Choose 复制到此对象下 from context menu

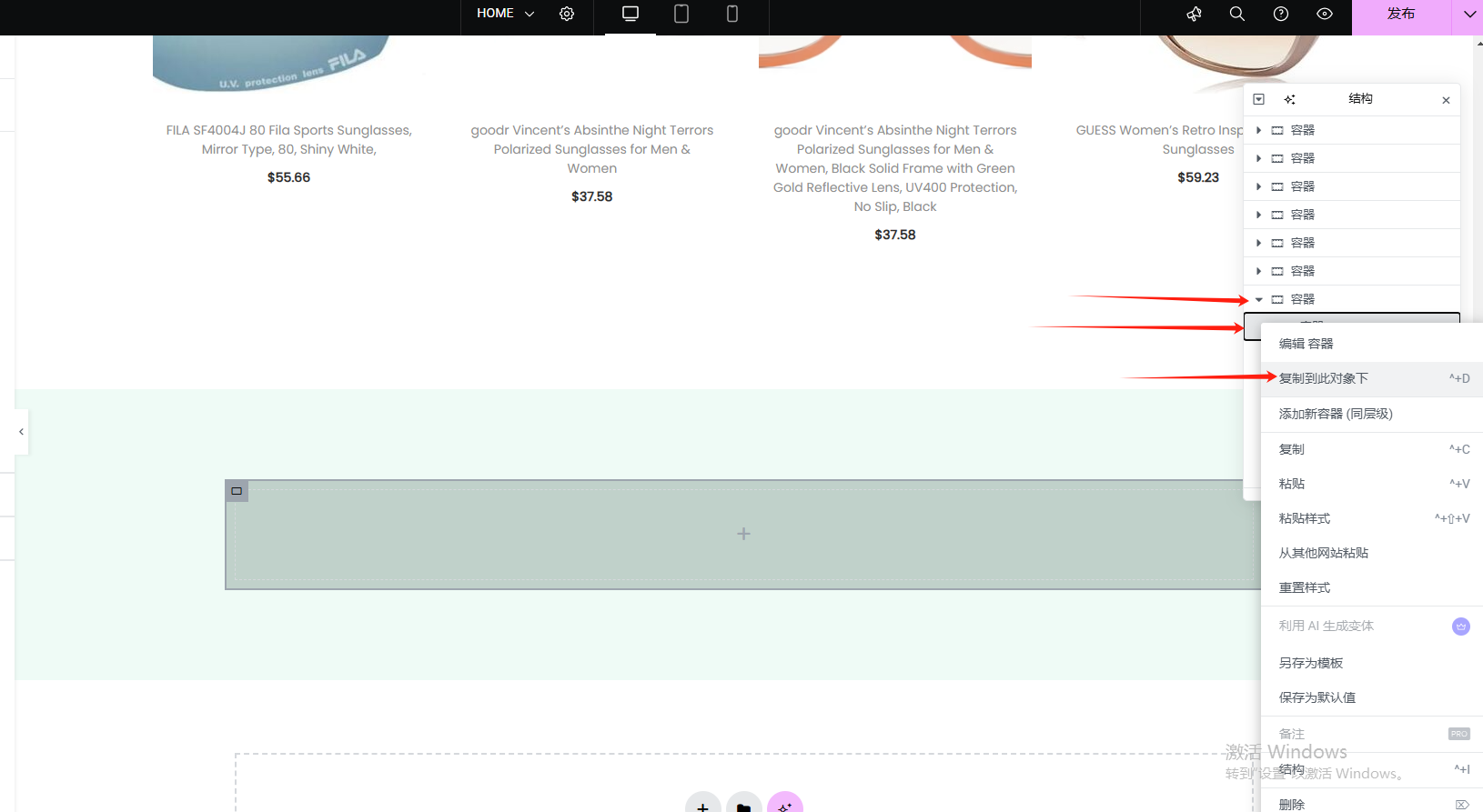[1324, 378]
